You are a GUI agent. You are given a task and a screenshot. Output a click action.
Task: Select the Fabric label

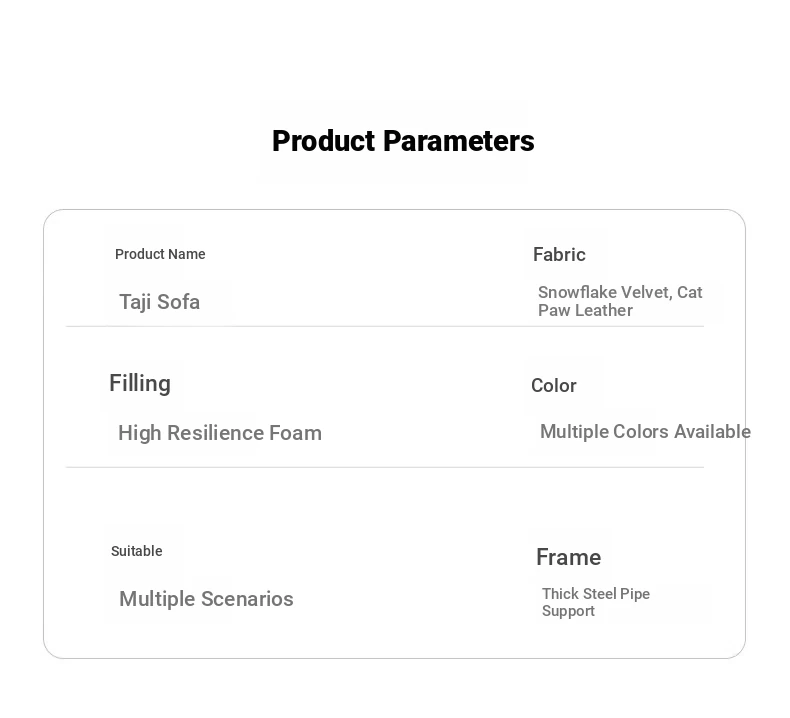559,254
